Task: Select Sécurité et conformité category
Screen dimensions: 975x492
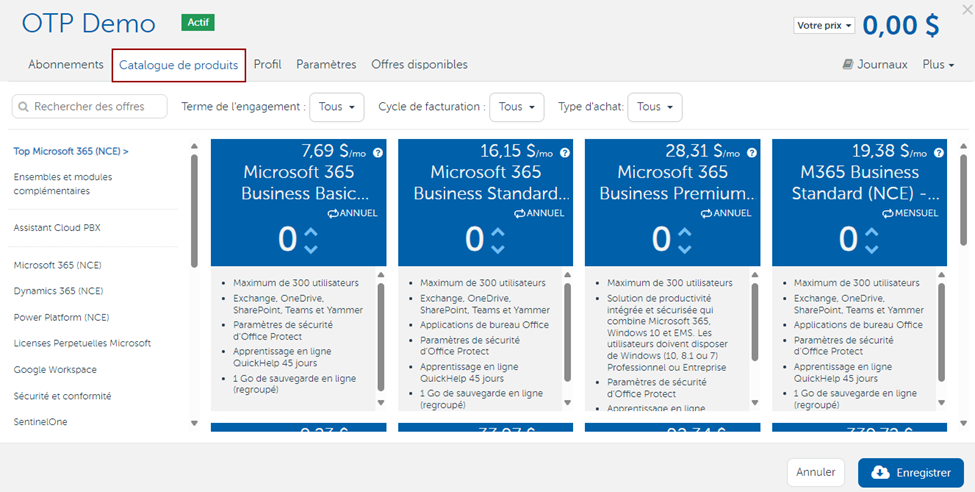Action: coord(62,396)
